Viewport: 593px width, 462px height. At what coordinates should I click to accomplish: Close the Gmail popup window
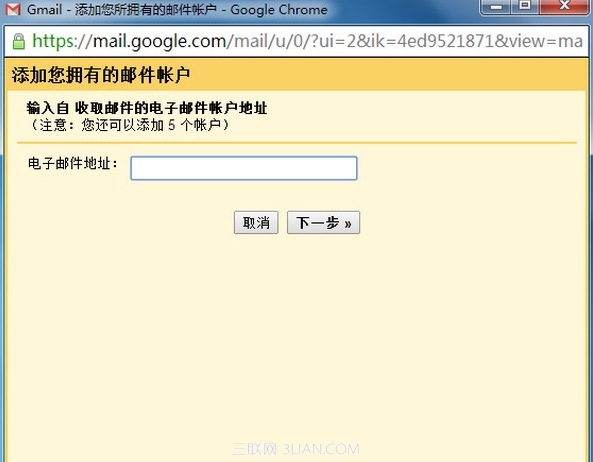(x=564, y=6)
